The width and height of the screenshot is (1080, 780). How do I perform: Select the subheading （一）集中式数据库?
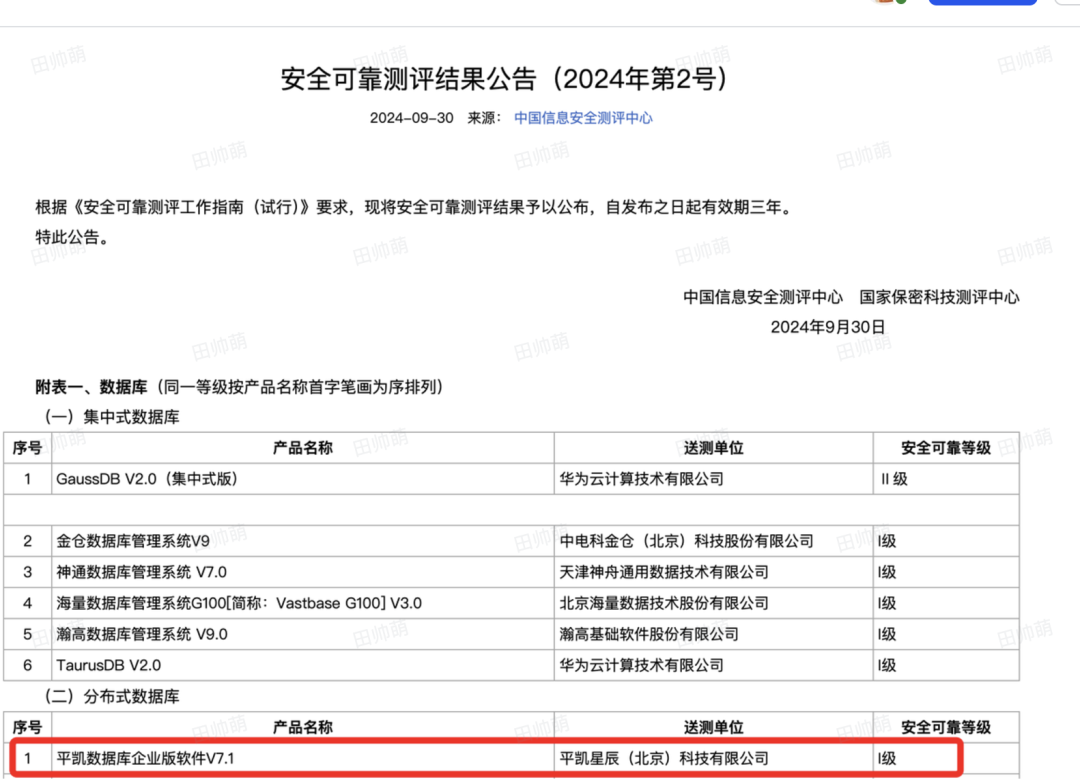(112, 418)
